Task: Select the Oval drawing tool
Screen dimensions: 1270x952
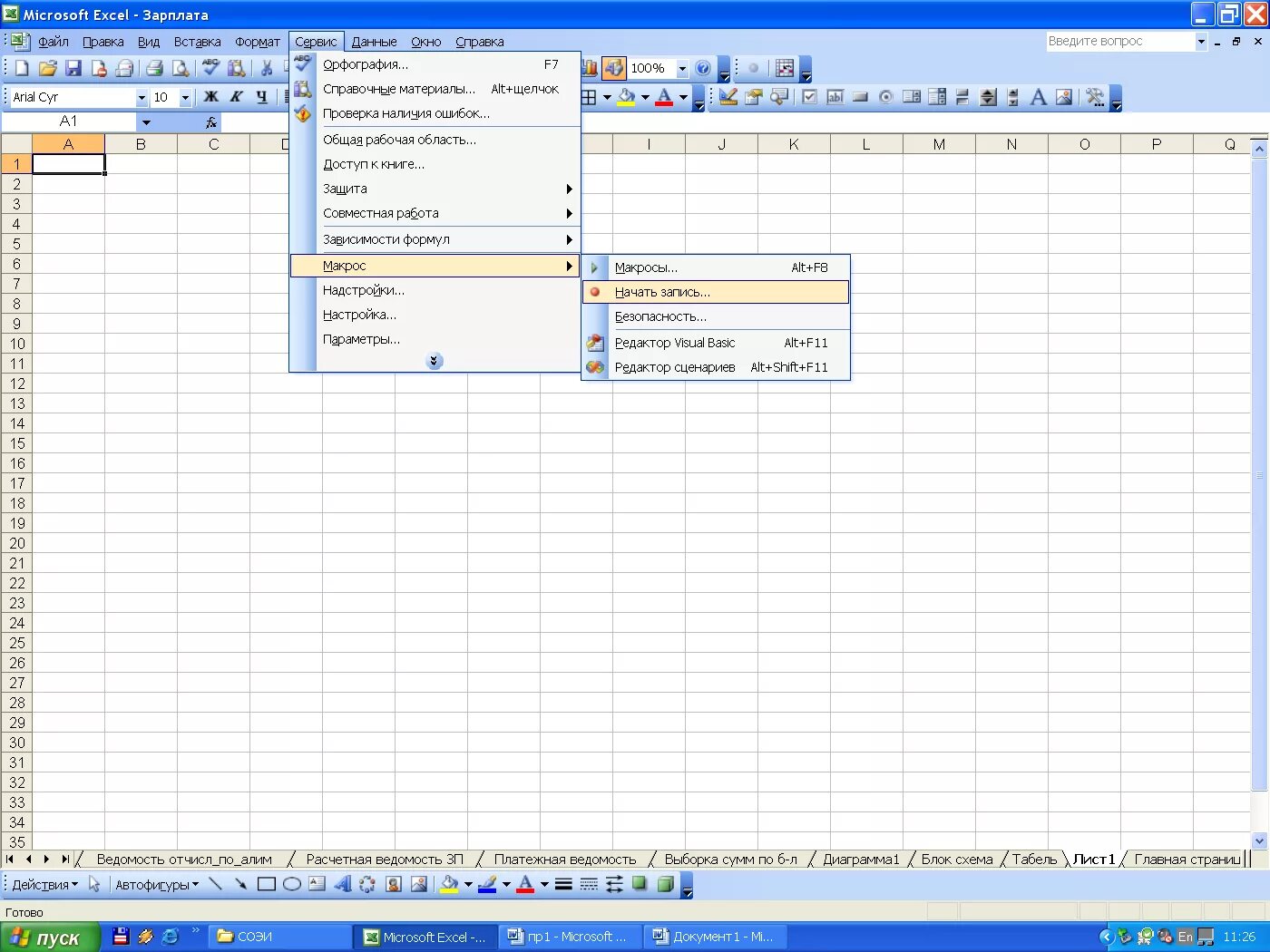Action: 291,884
